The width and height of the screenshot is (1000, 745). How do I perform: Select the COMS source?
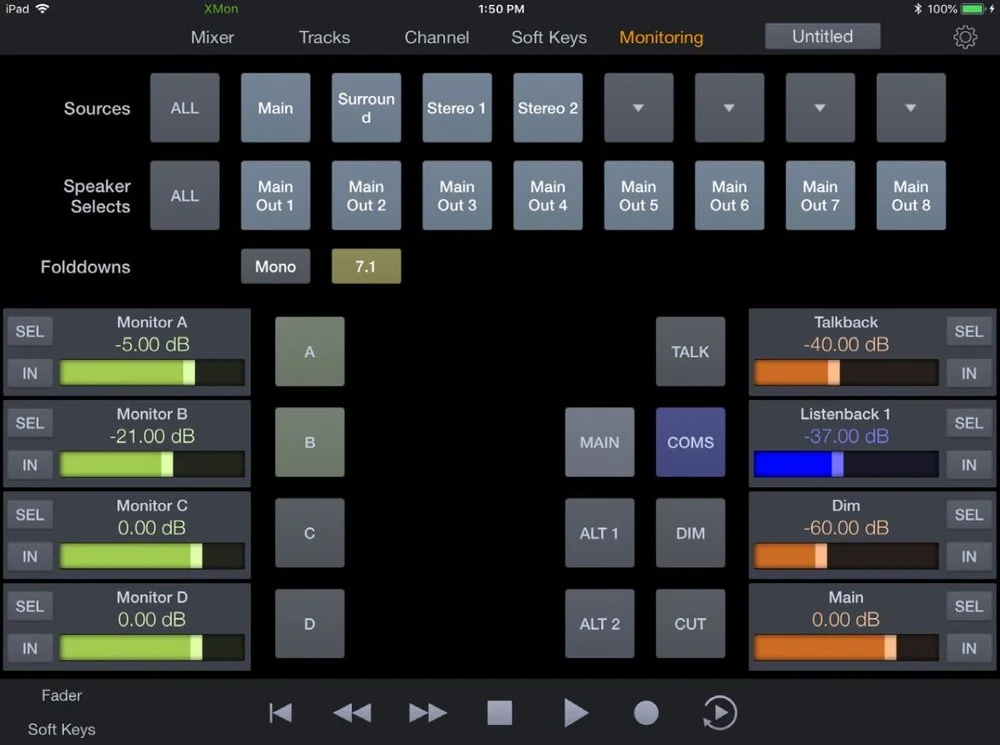tap(690, 442)
